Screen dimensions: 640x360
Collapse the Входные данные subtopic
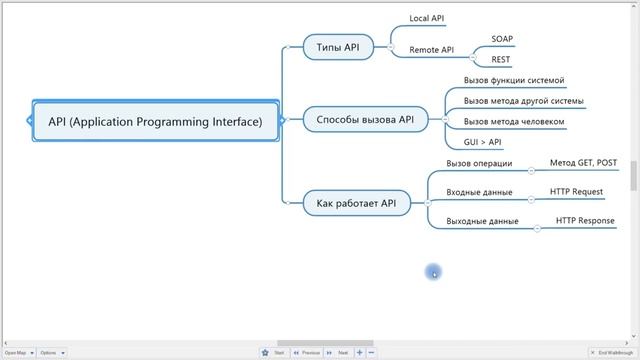531,199
